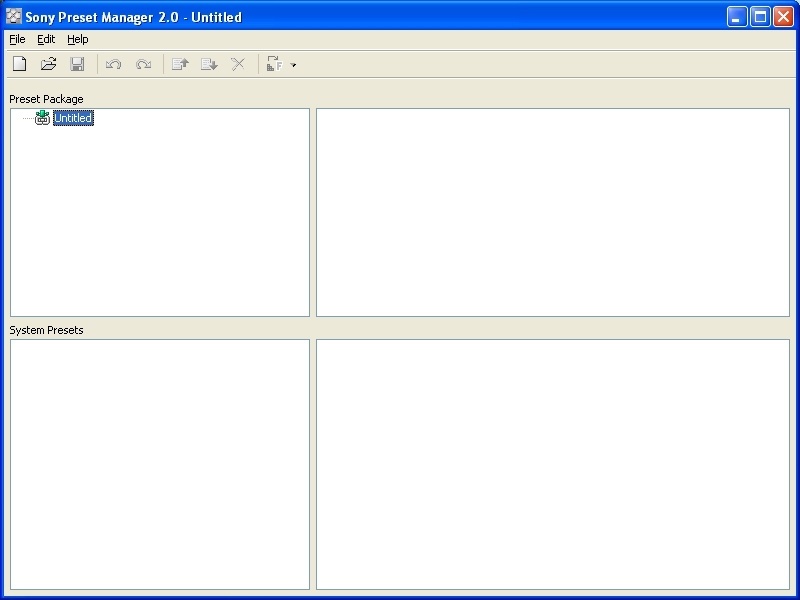Image resolution: width=800 pixels, height=600 pixels.
Task: Maximize the Sony Preset Manager window
Action: (x=760, y=16)
